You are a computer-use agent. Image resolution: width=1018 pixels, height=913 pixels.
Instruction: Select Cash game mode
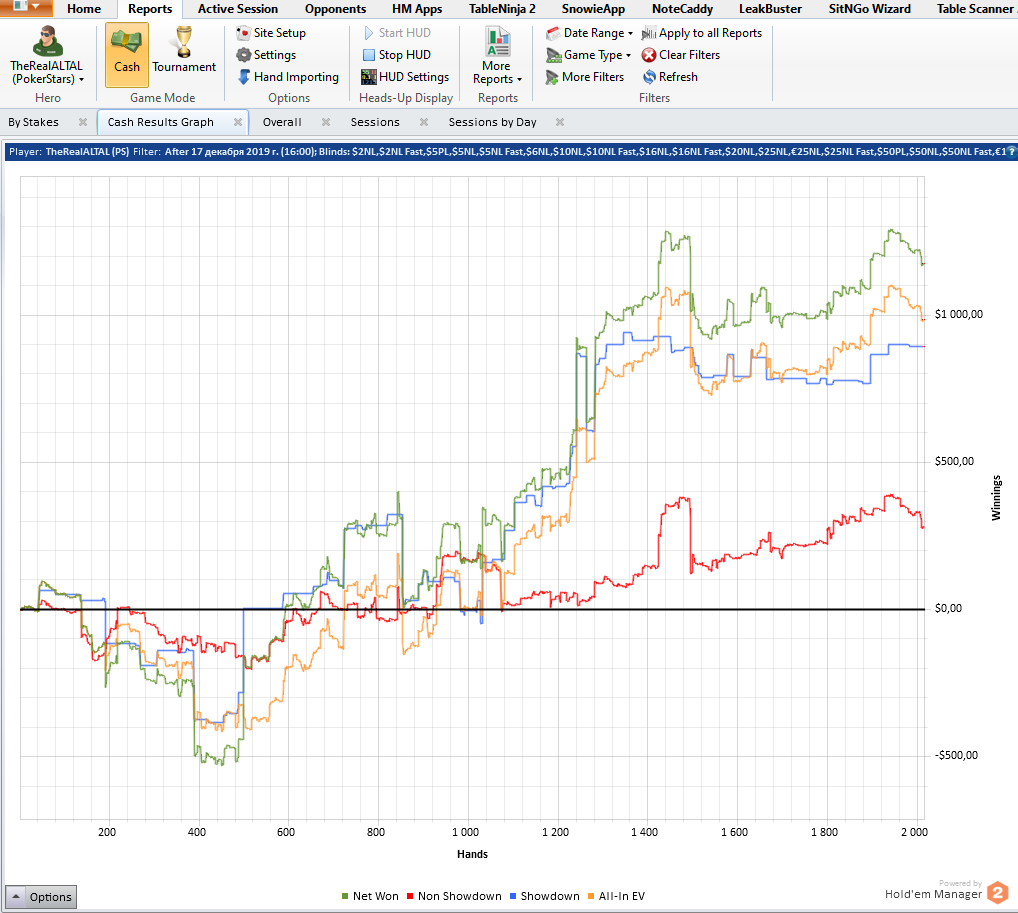click(127, 55)
